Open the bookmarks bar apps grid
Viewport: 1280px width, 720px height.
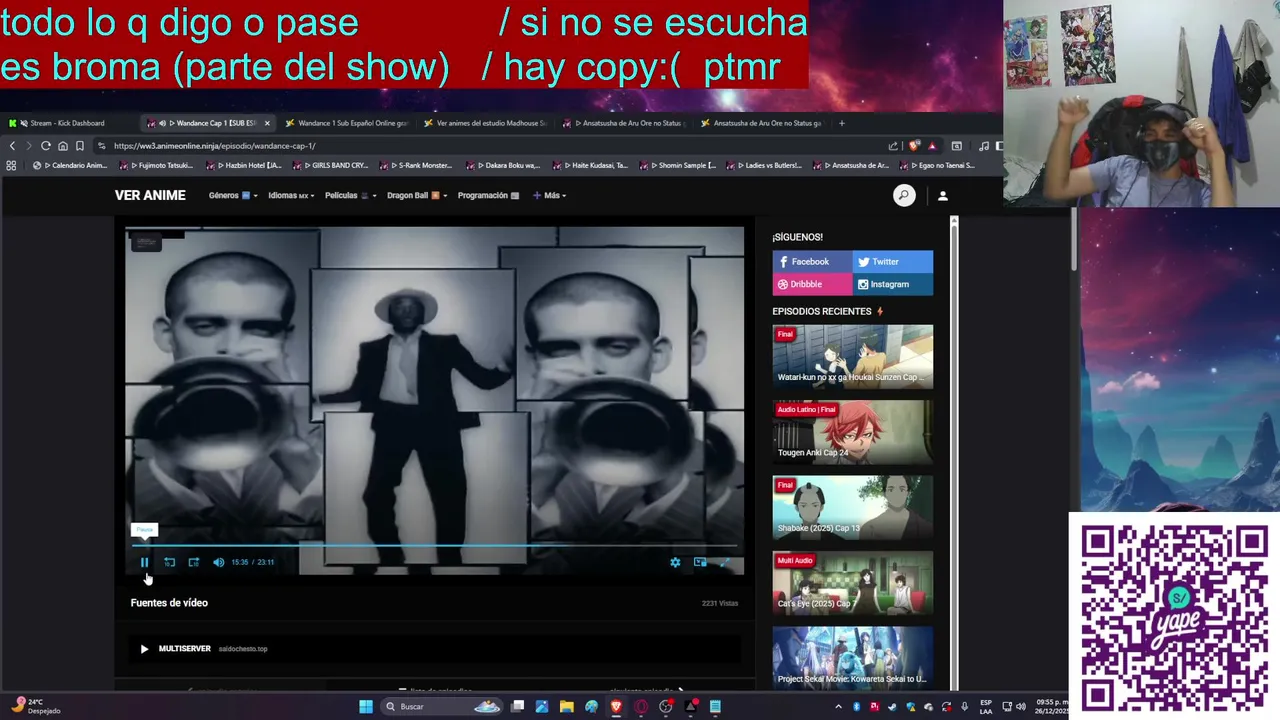pos(12,166)
